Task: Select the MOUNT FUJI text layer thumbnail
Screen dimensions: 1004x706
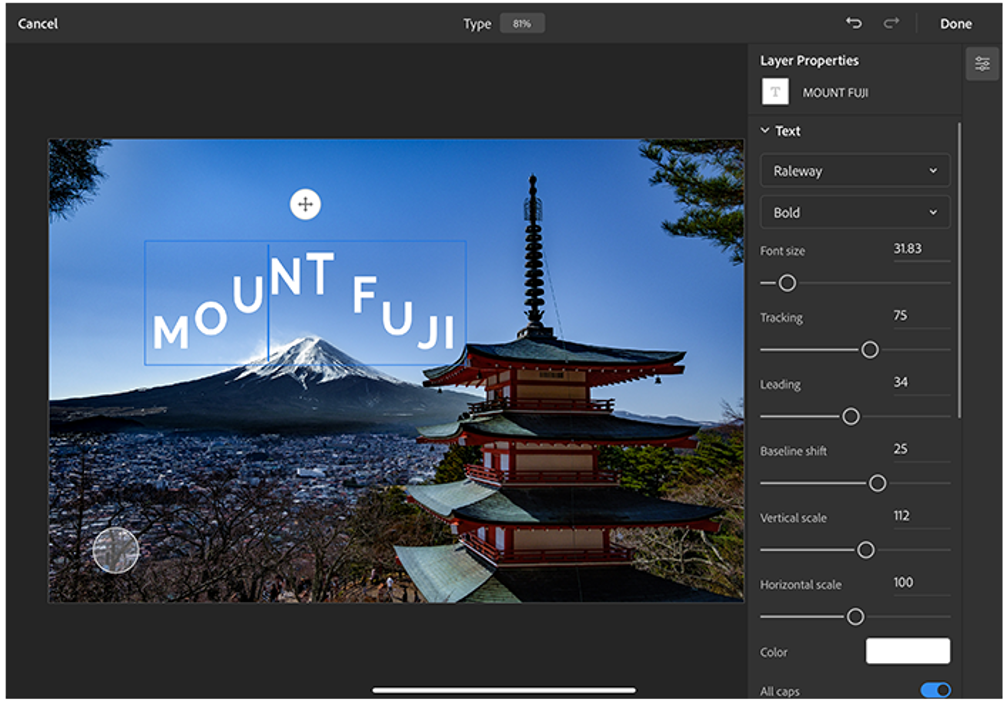Action: click(x=775, y=92)
